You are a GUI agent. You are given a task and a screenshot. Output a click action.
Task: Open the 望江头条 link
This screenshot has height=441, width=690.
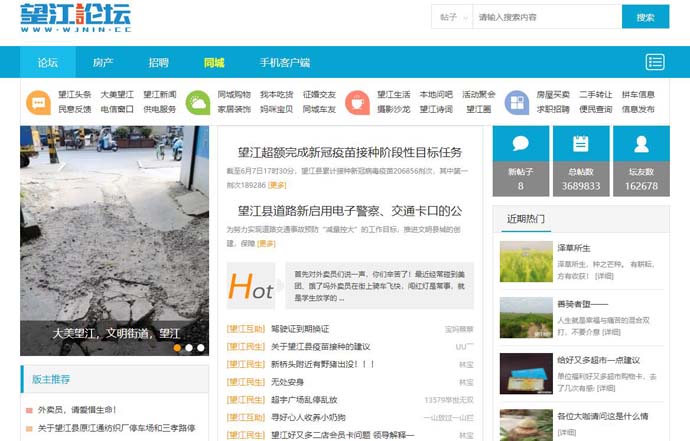click(74, 94)
